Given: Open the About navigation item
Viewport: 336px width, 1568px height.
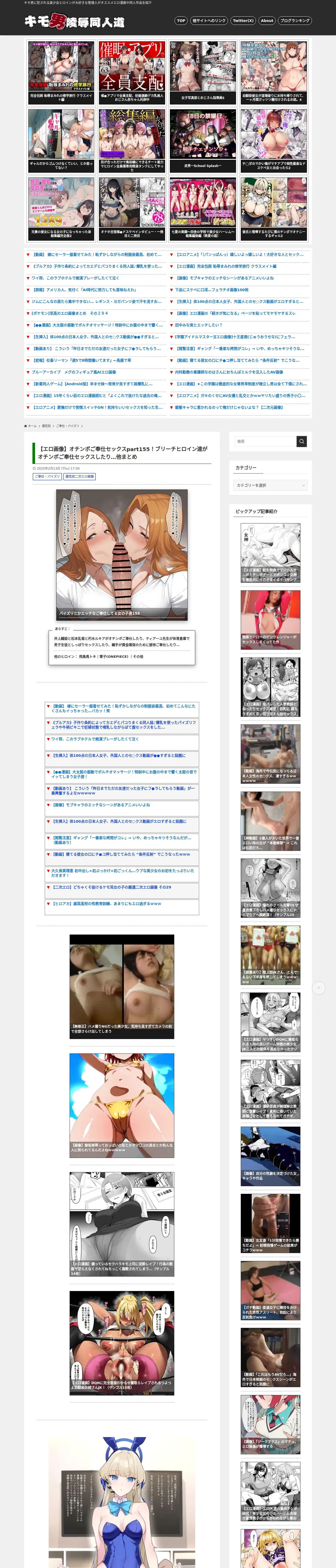Looking at the screenshot, I should click(x=267, y=21).
